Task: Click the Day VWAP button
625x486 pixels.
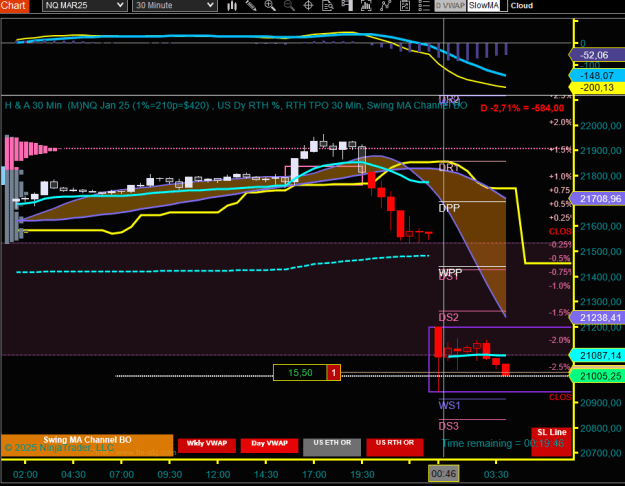Action: (269, 445)
